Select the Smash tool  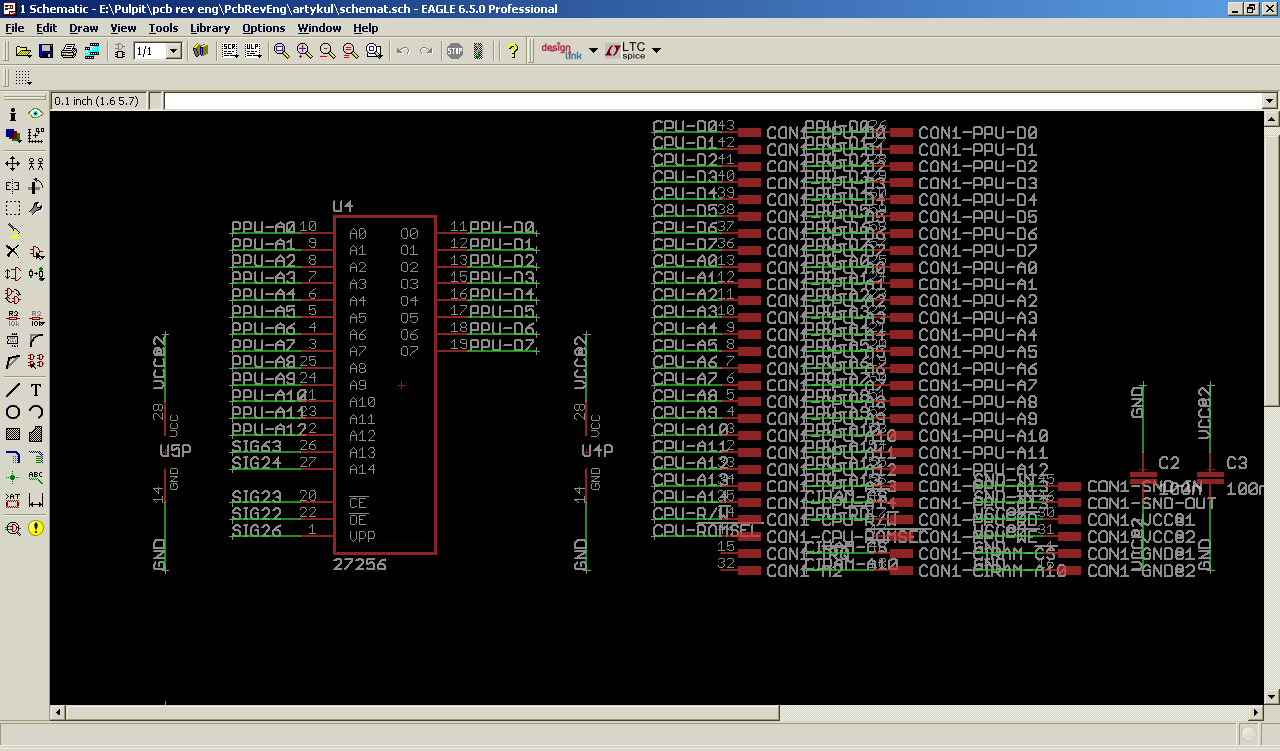[13, 341]
